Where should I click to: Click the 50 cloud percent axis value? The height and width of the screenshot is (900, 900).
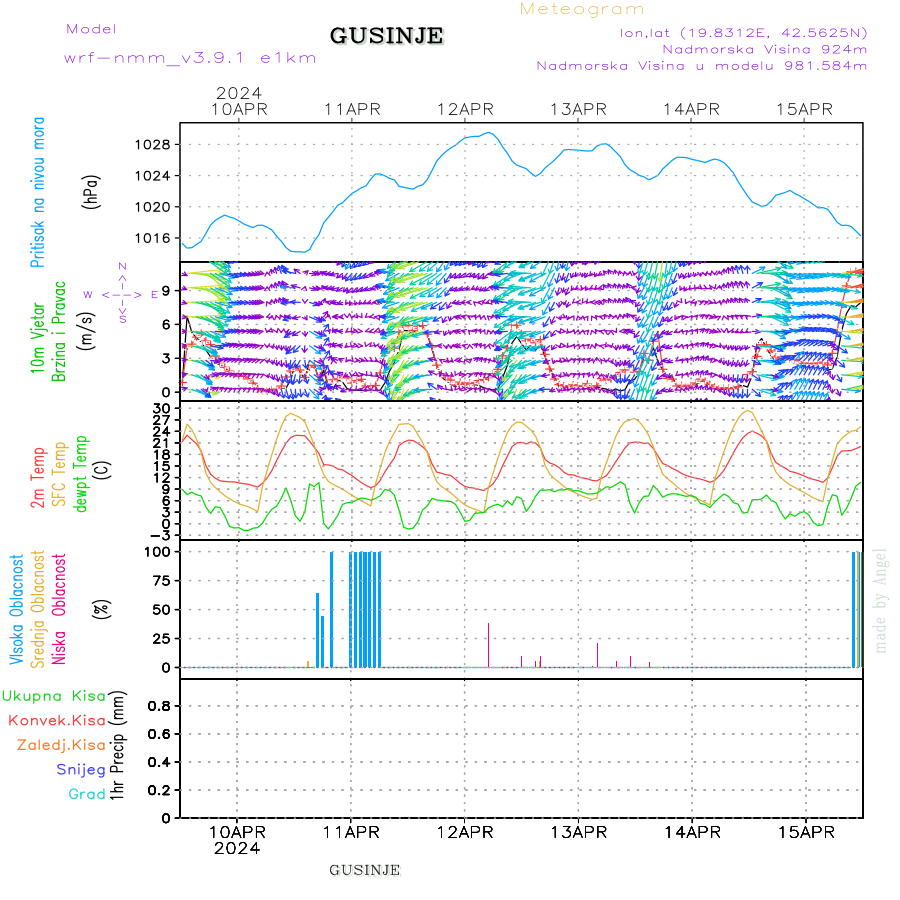pyautogui.click(x=162, y=610)
